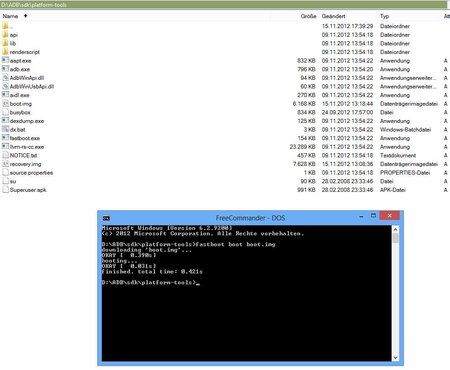Click the adb.exe file icon
The width and height of the screenshot is (450, 370).
point(5,69)
